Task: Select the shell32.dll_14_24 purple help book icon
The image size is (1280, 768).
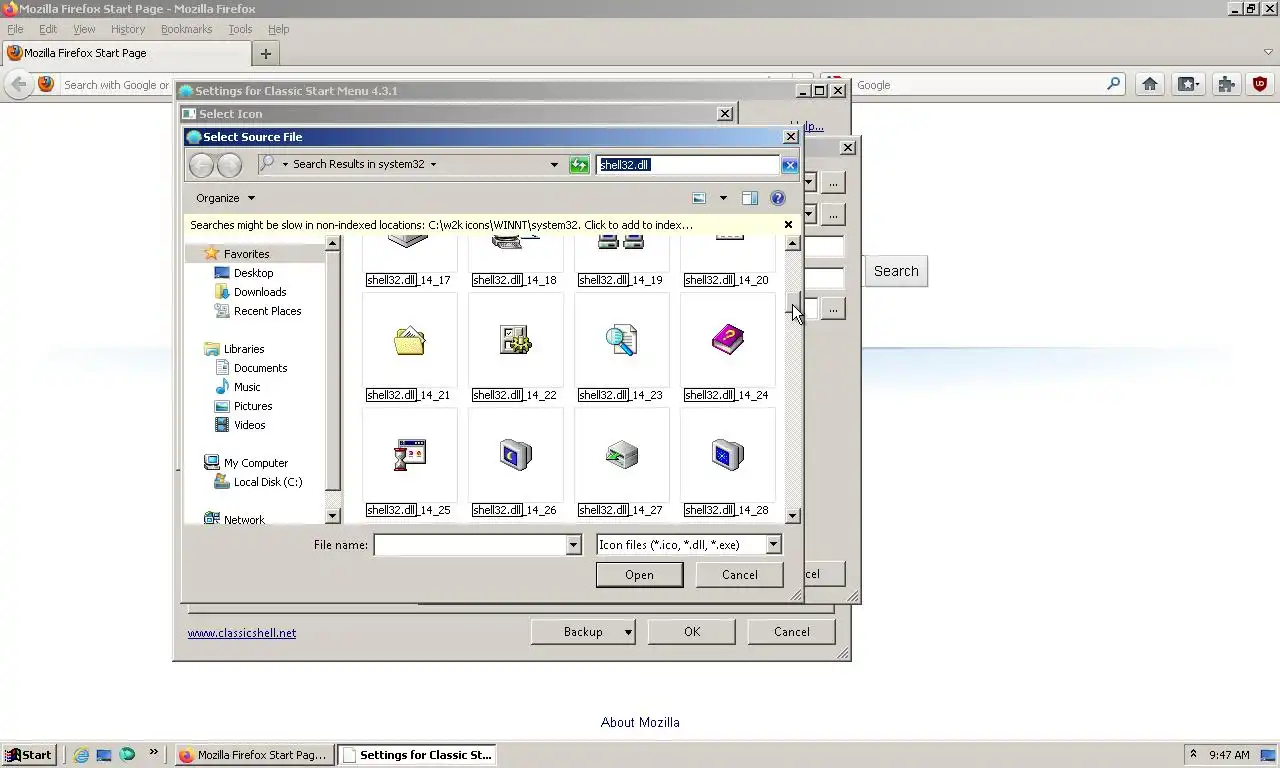Action: click(x=728, y=340)
